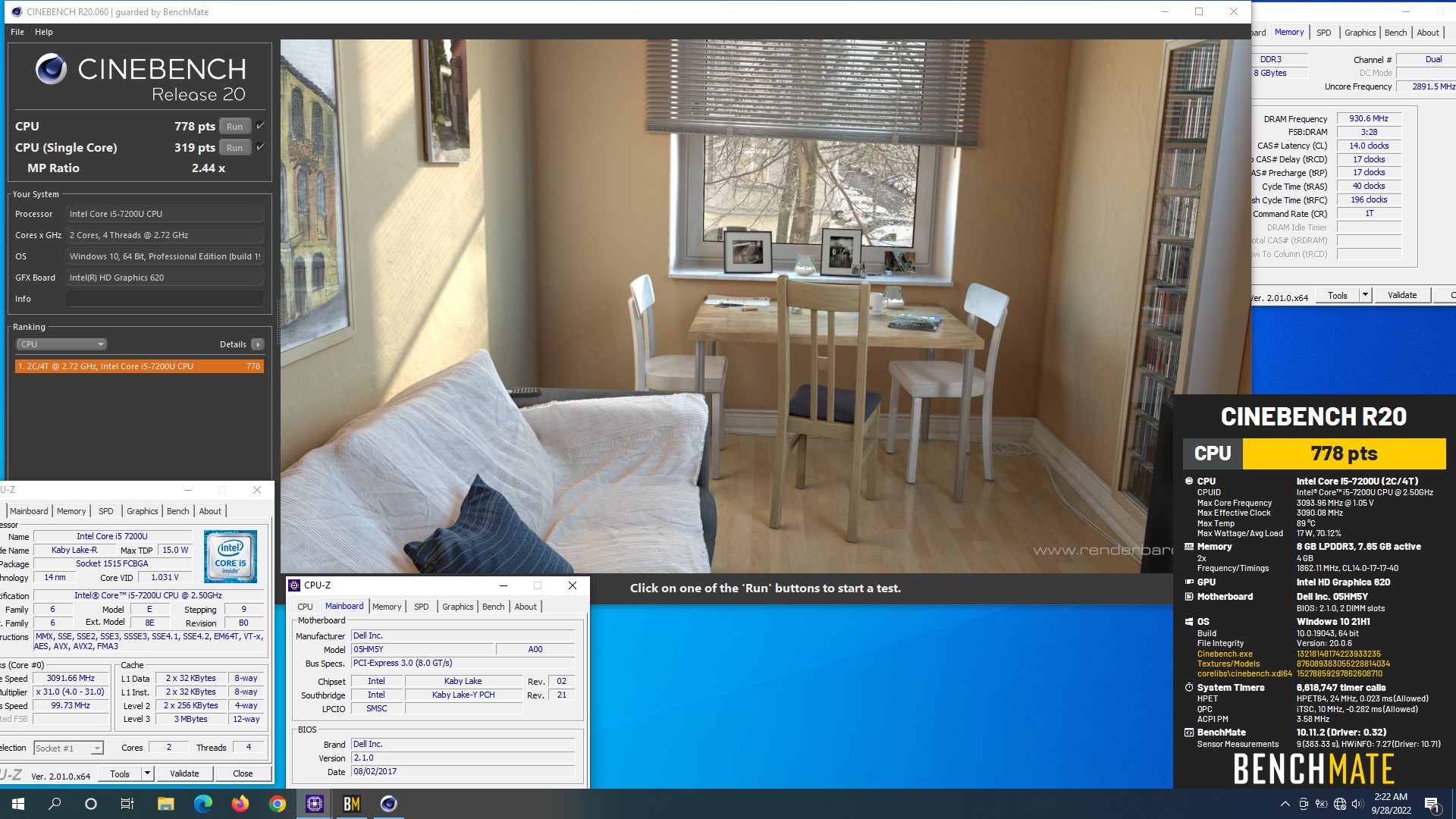
Task: Open File Explorer from the taskbar
Action: click(x=165, y=804)
